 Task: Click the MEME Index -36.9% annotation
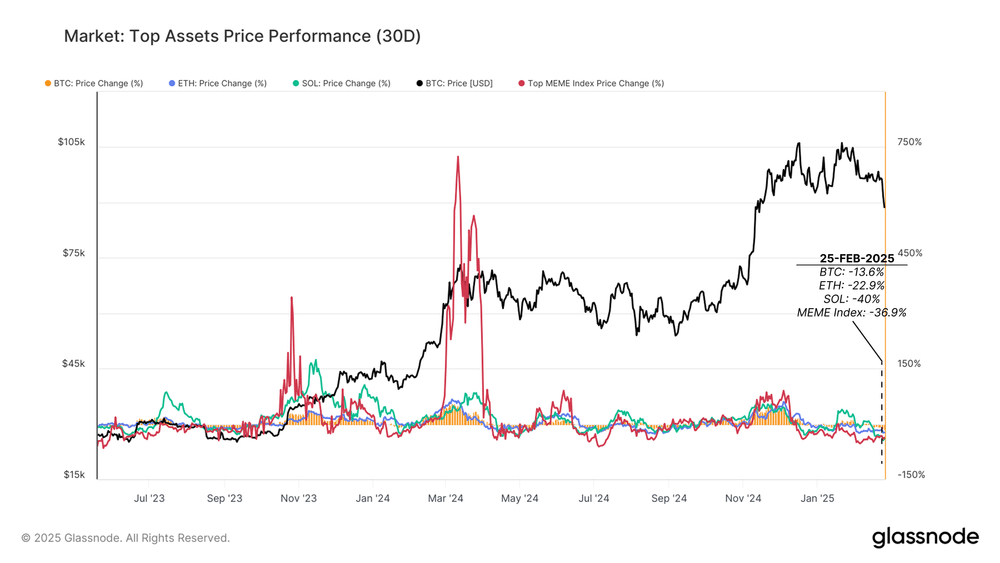(851, 312)
